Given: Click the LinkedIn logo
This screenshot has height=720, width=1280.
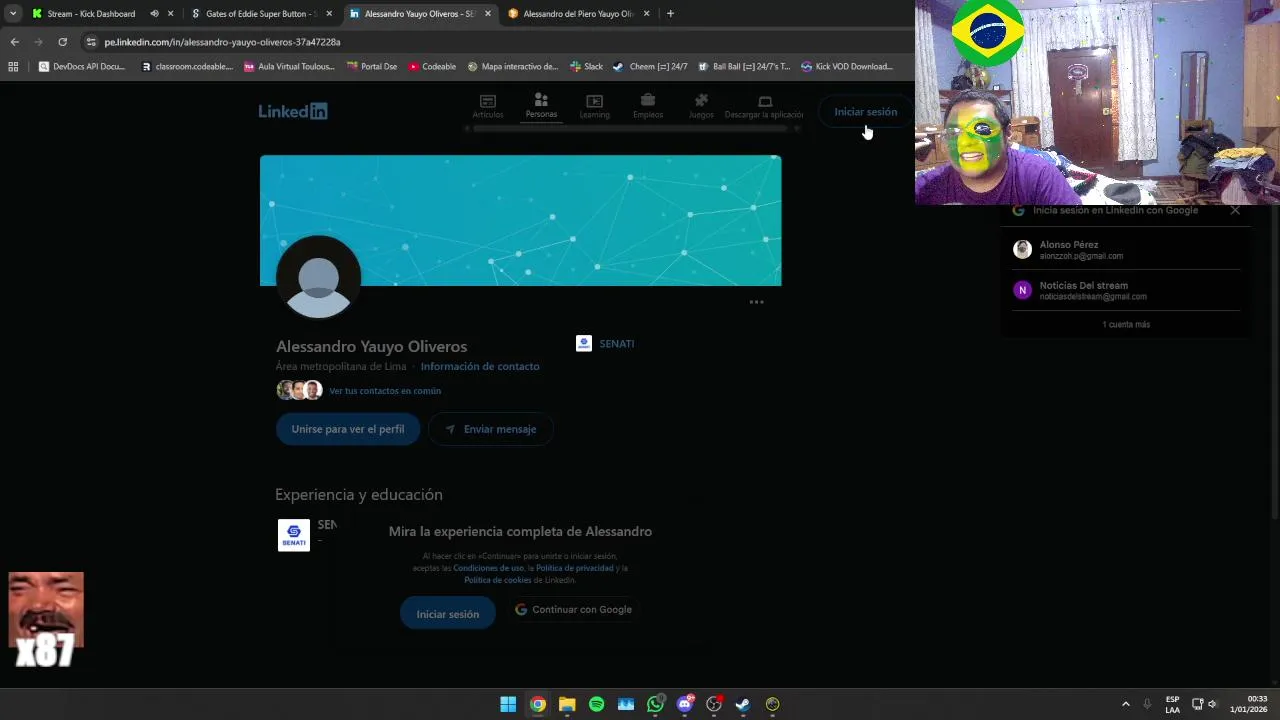Looking at the screenshot, I should tap(293, 111).
